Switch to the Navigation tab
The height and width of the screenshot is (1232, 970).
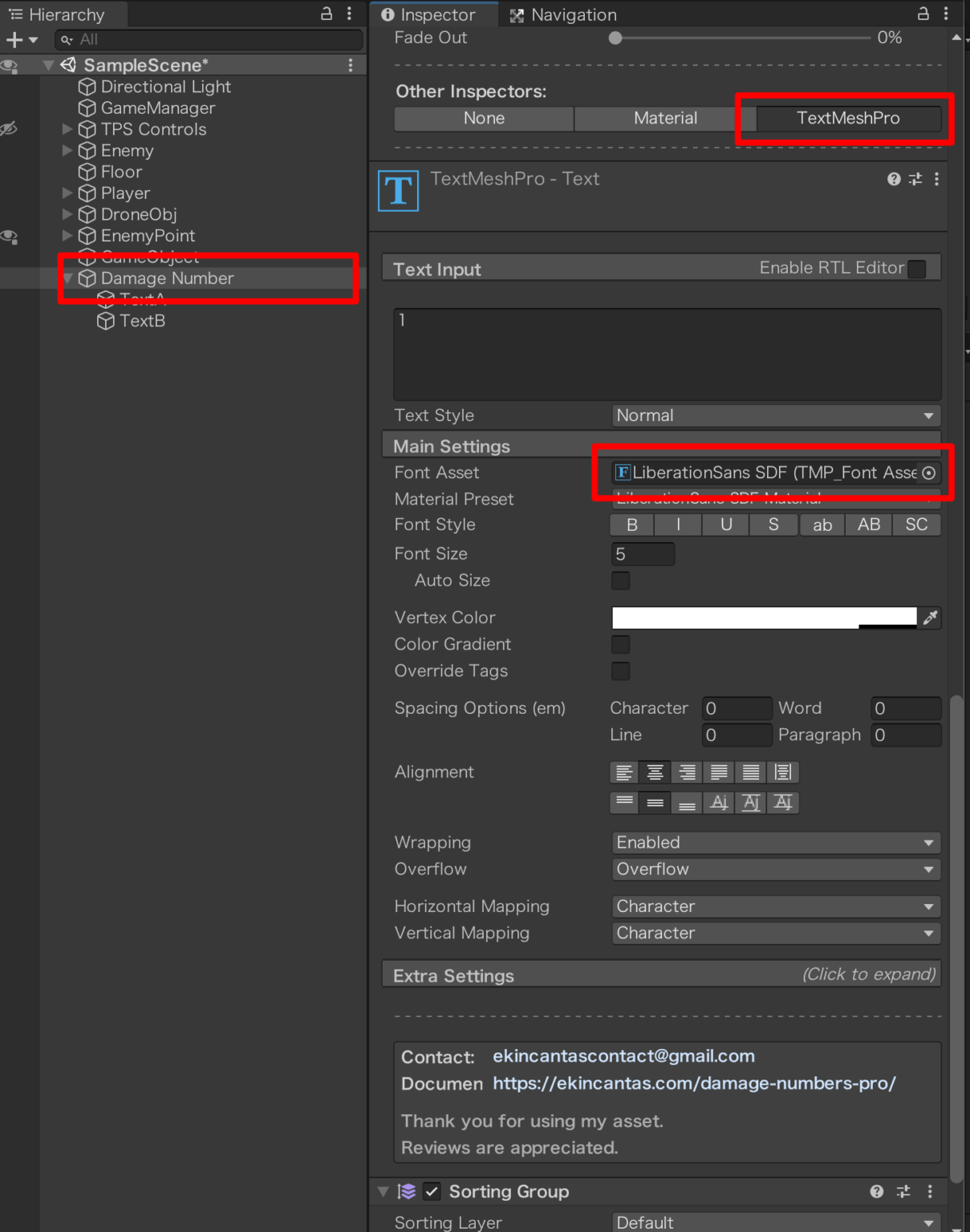572,14
